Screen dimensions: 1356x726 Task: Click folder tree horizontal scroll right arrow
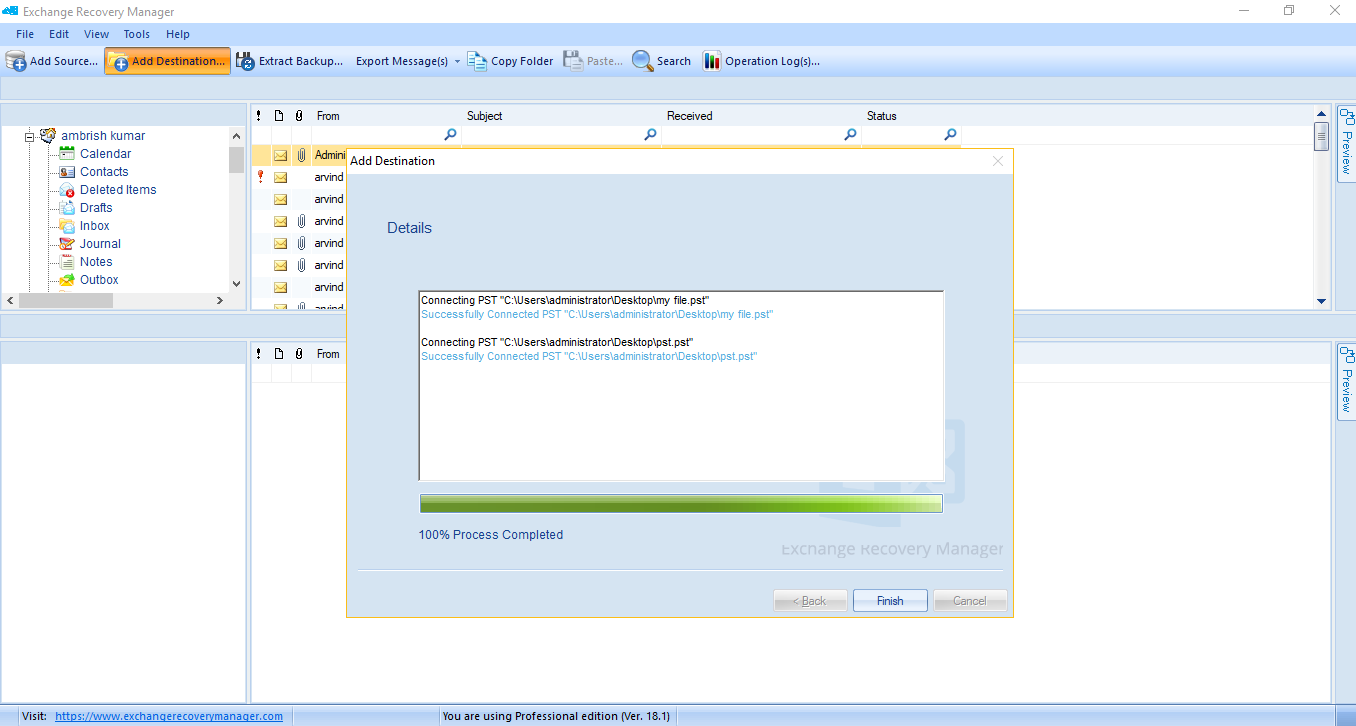click(x=220, y=300)
